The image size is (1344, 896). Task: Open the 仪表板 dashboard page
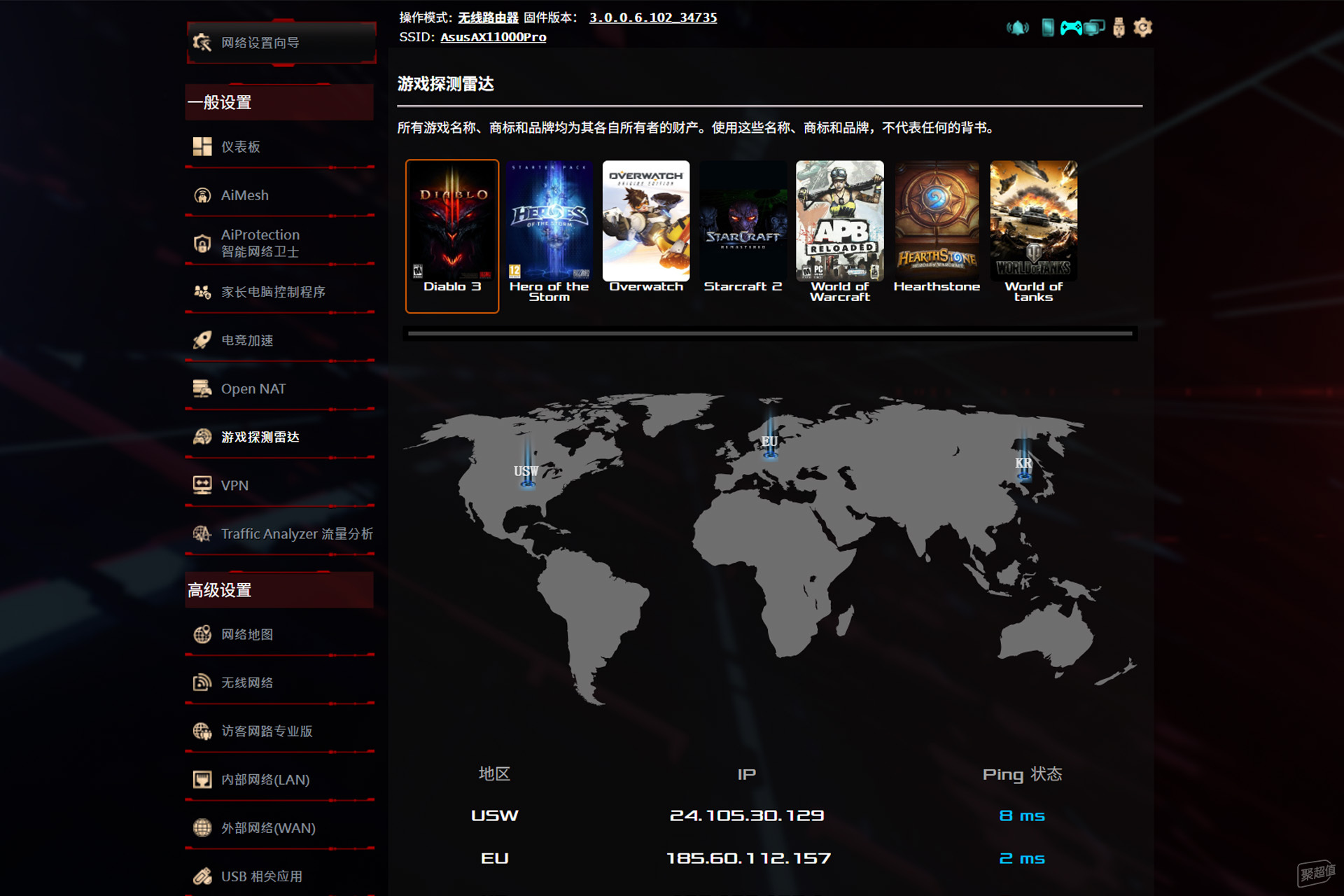(x=280, y=146)
